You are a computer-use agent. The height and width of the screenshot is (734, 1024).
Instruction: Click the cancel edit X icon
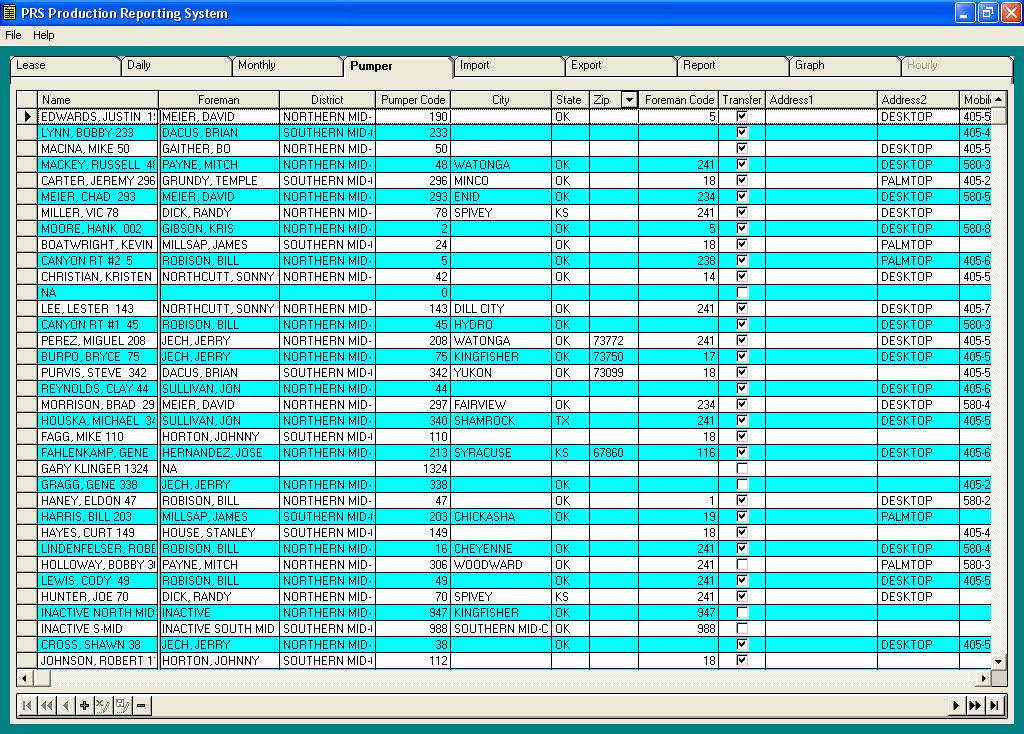103,705
